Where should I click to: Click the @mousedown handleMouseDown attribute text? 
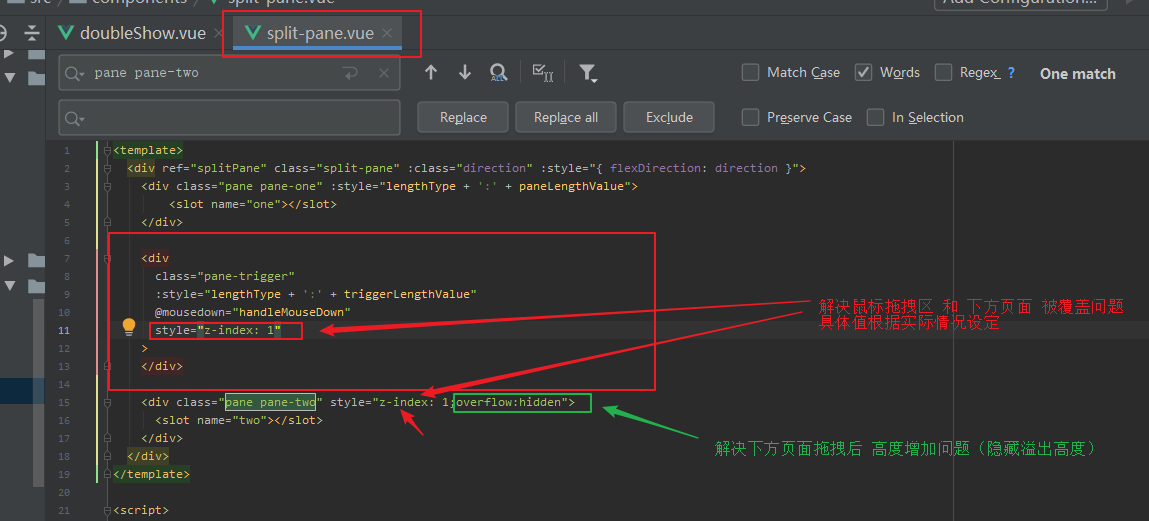(x=253, y=312)
